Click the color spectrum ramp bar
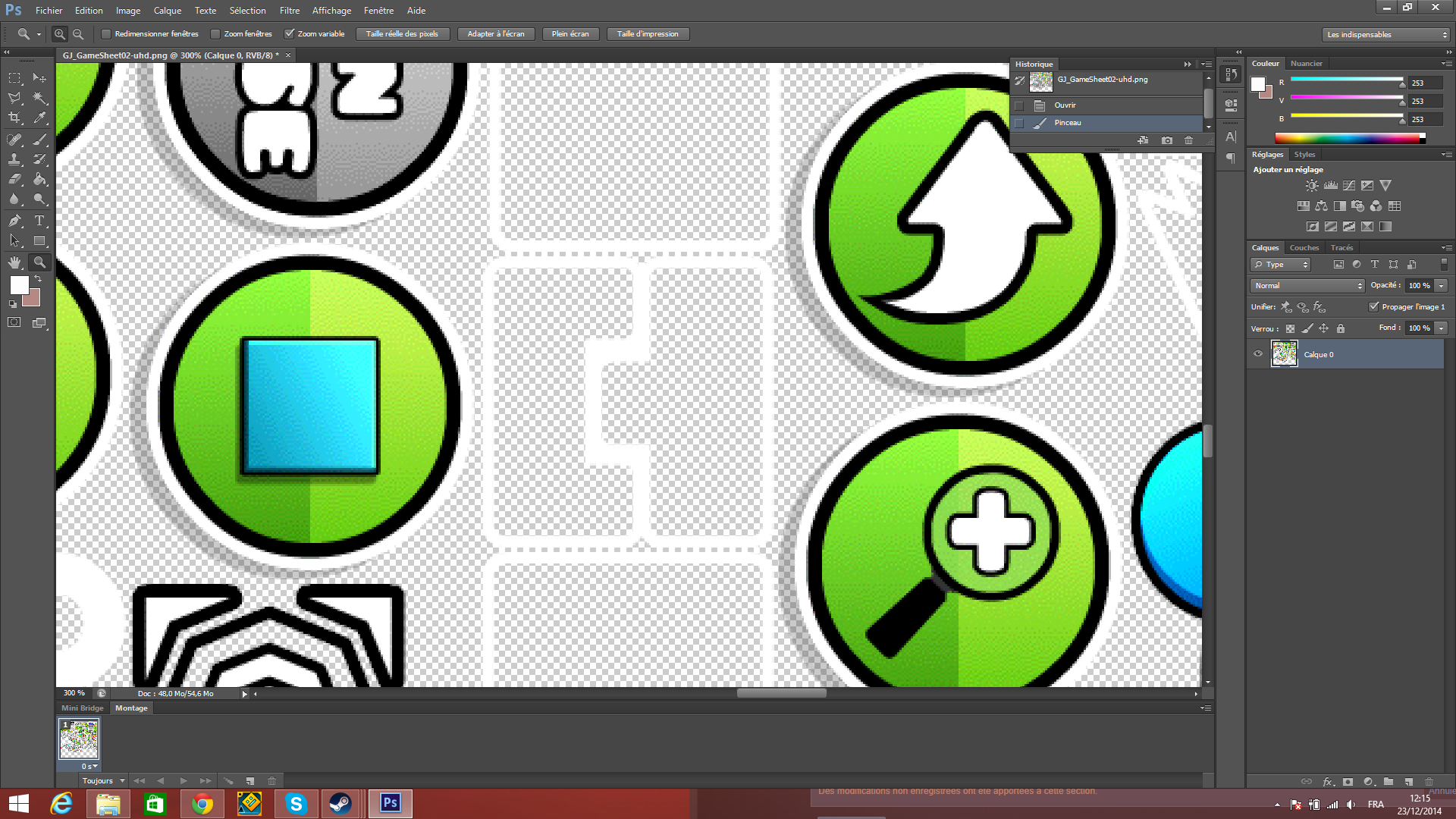Viewport: 1456px width, 819px height. coord(1347,138)
